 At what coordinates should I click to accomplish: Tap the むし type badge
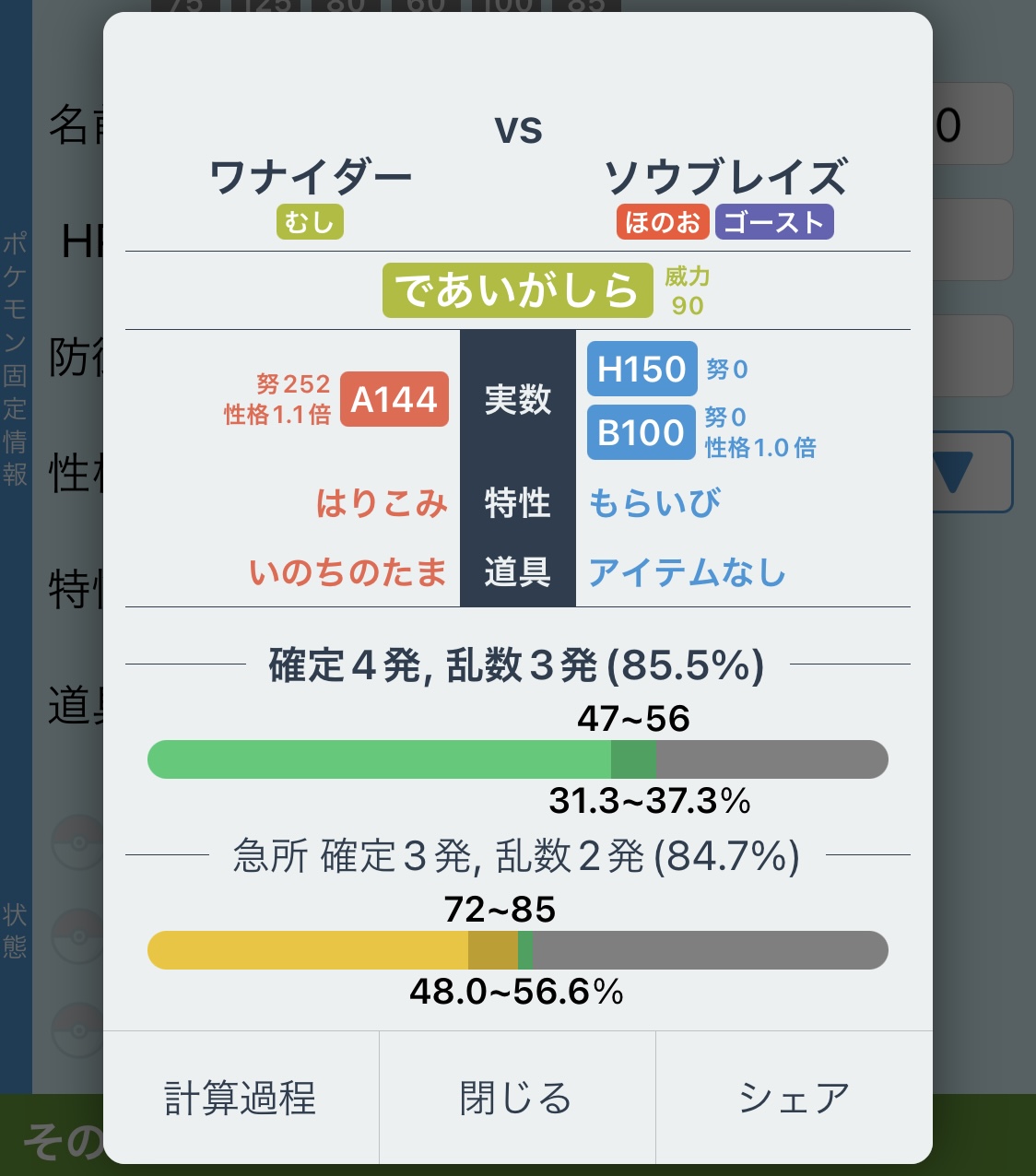(310, 222)
